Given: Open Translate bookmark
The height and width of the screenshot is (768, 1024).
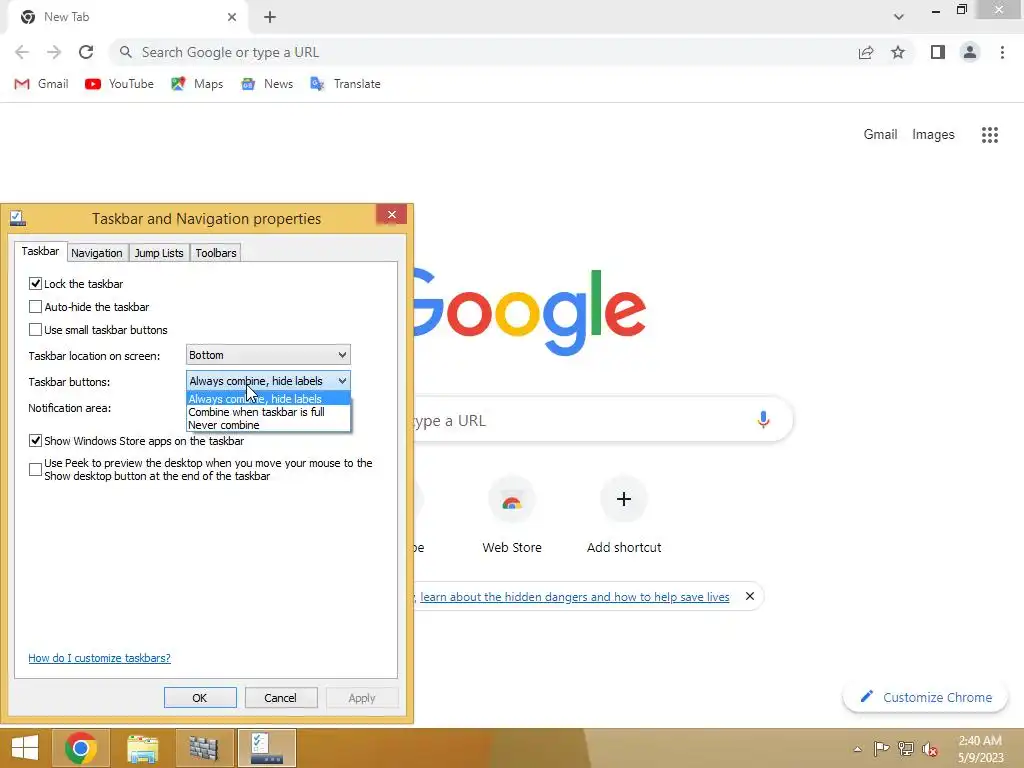Looking at the screenshot, I should click(x=346, y=84).
